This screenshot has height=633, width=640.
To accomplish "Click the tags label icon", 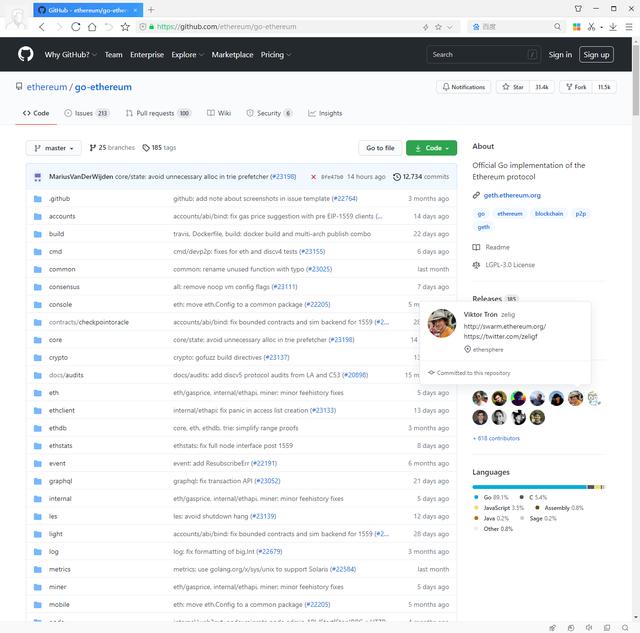I will click(146, 148).
